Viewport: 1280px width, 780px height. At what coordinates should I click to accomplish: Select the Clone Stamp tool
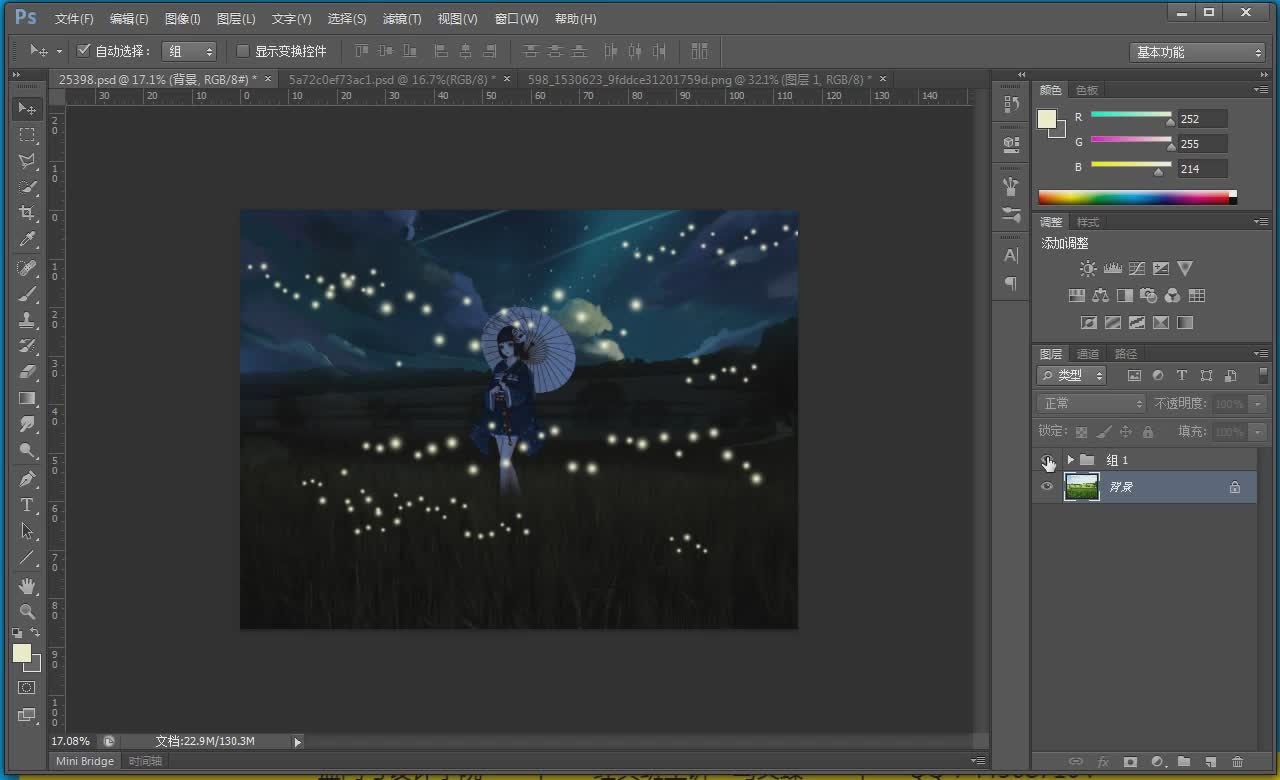click(x=27, y=320)
